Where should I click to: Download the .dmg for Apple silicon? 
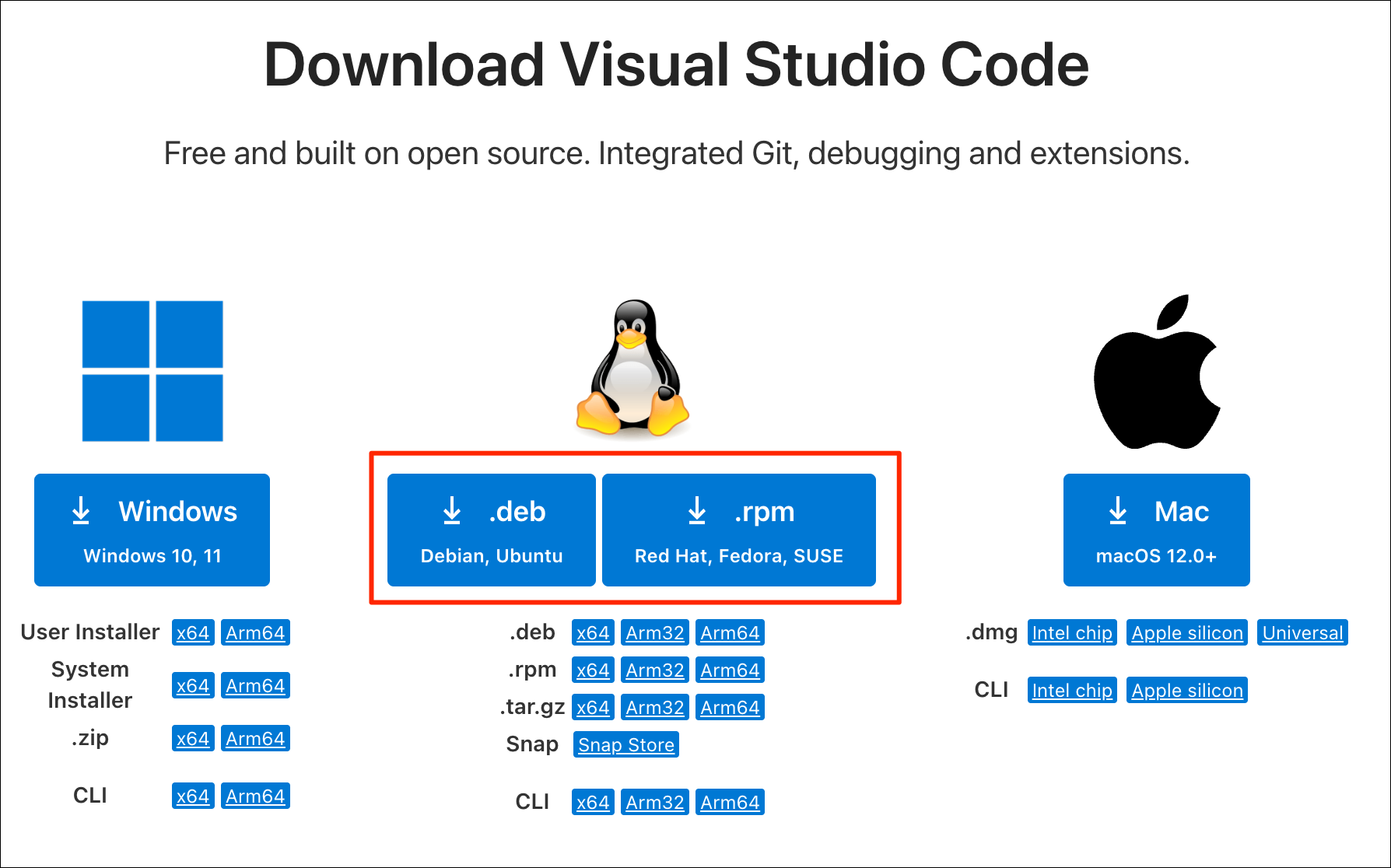[x=1187, y=633]
